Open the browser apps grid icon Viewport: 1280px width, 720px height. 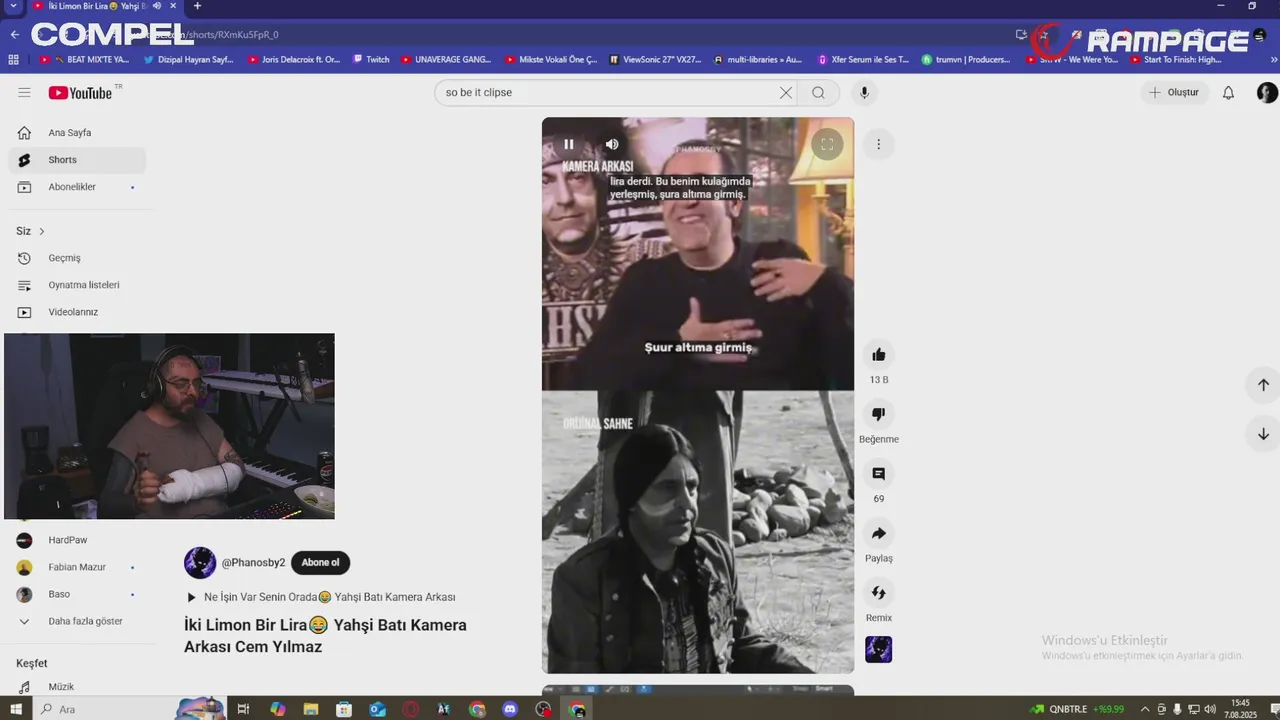pos(13,60)
